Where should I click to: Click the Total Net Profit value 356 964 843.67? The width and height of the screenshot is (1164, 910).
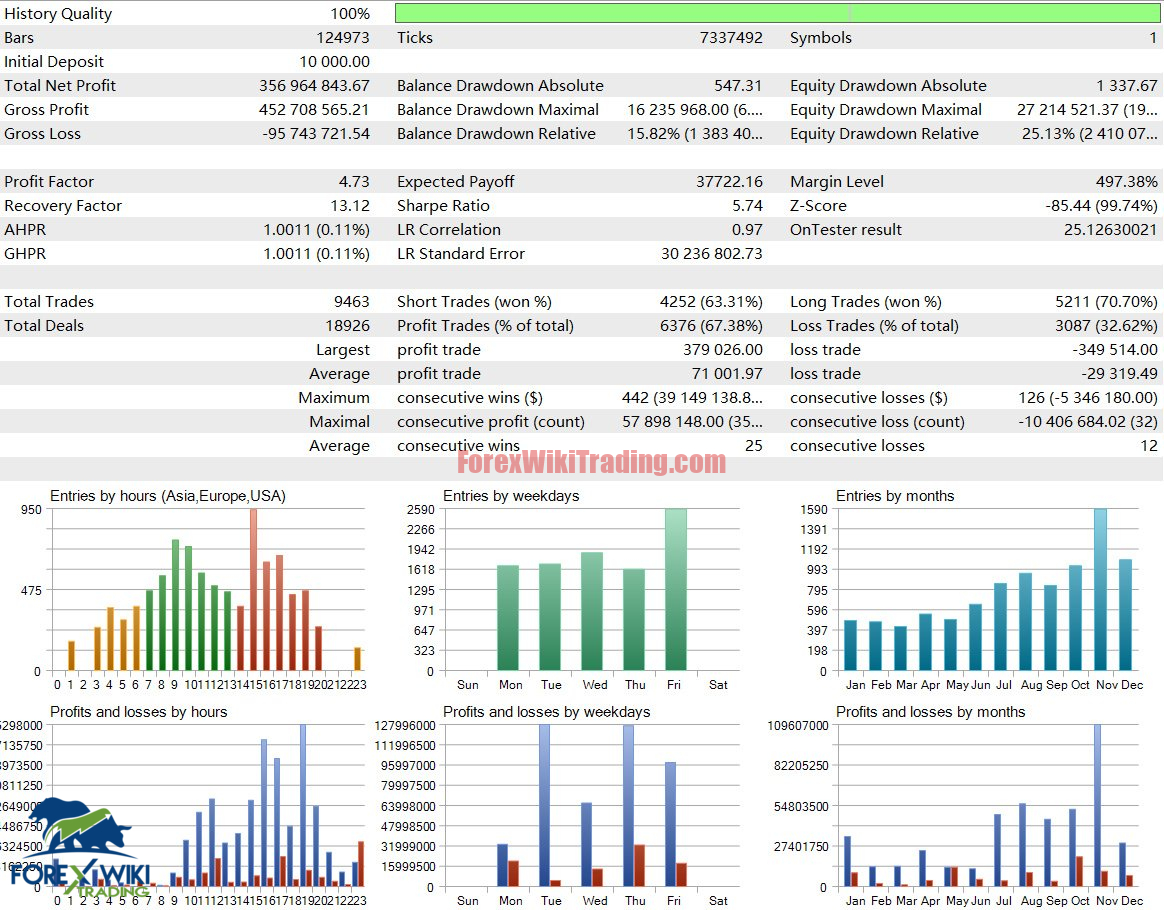314,85
